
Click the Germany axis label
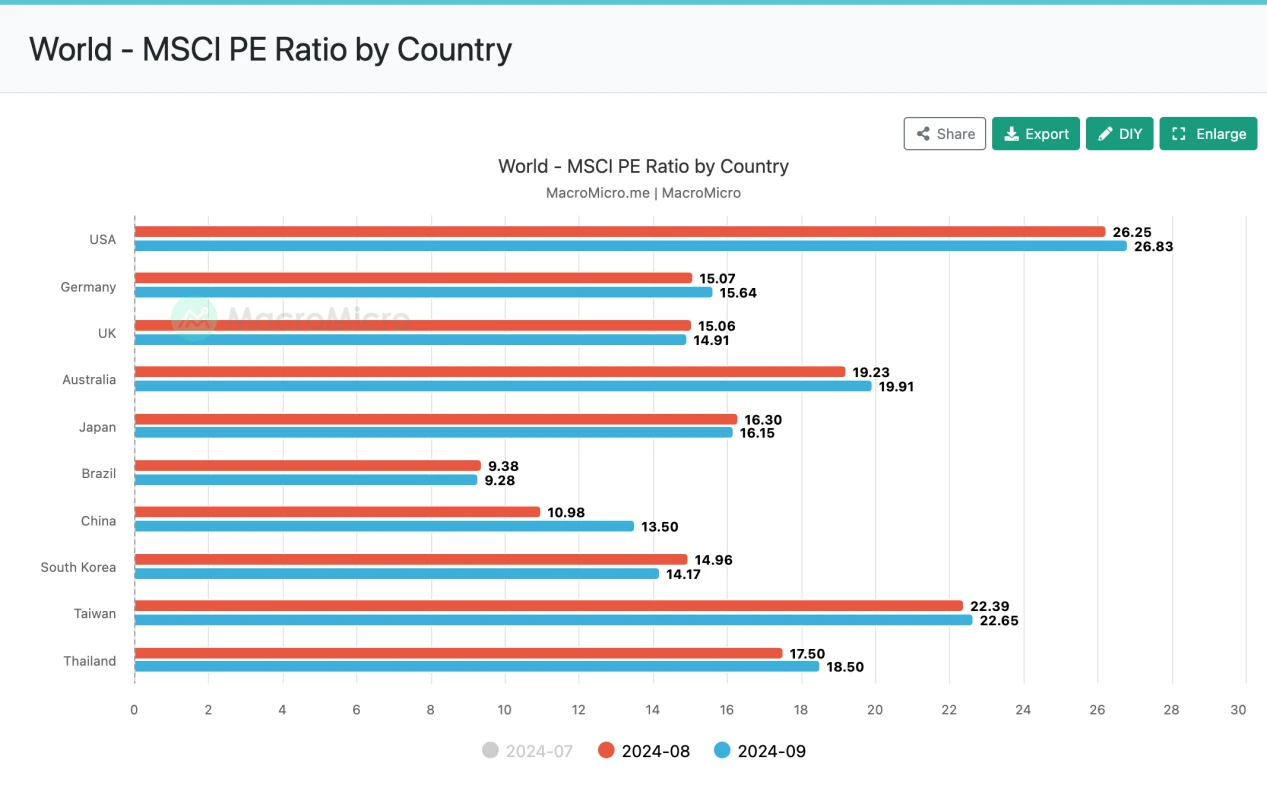pos(88,287)
